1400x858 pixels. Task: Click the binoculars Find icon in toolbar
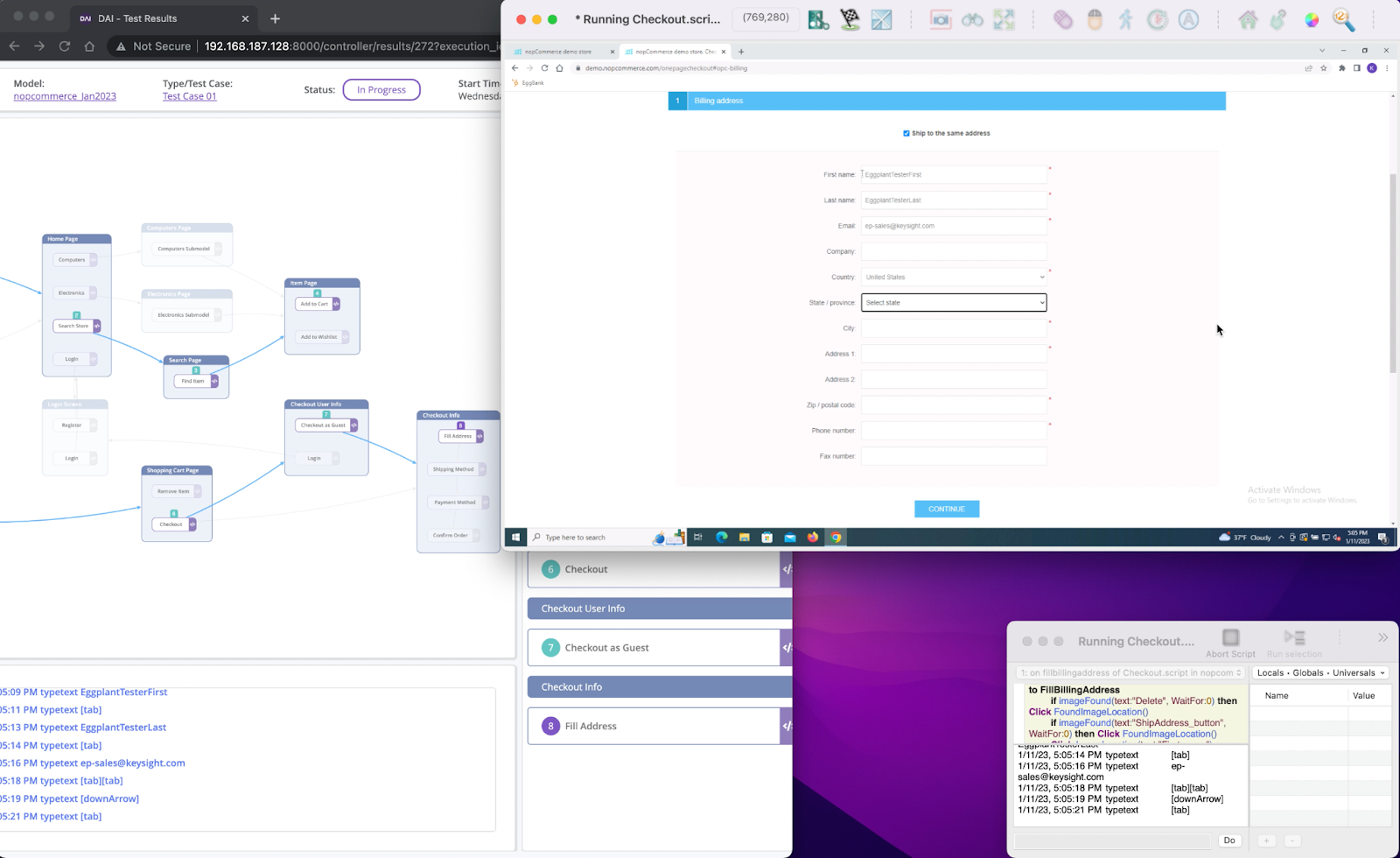pyautogui.click(x=972, y=19)
